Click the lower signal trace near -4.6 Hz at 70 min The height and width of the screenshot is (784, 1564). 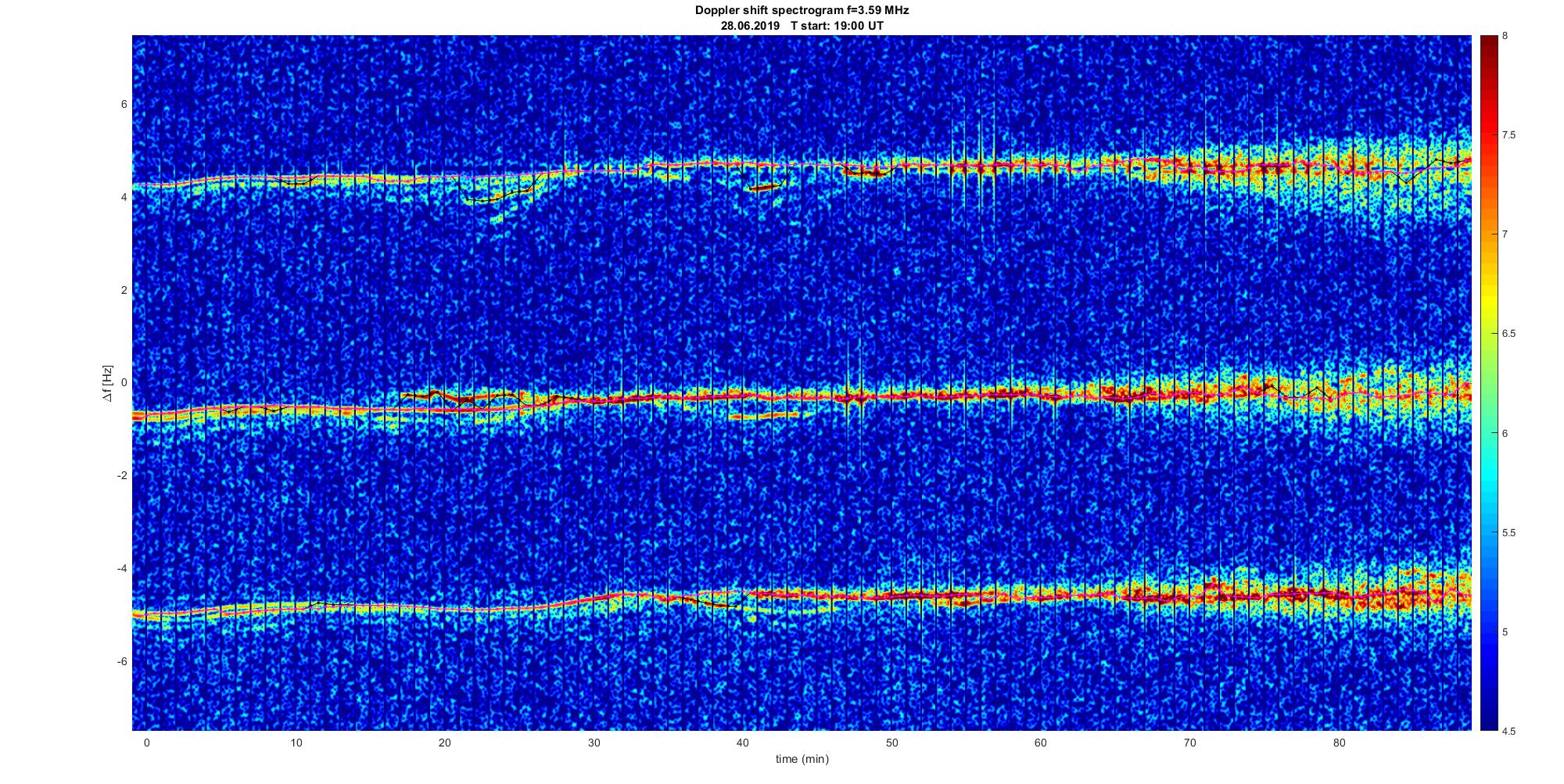(x=1189, y=596)
